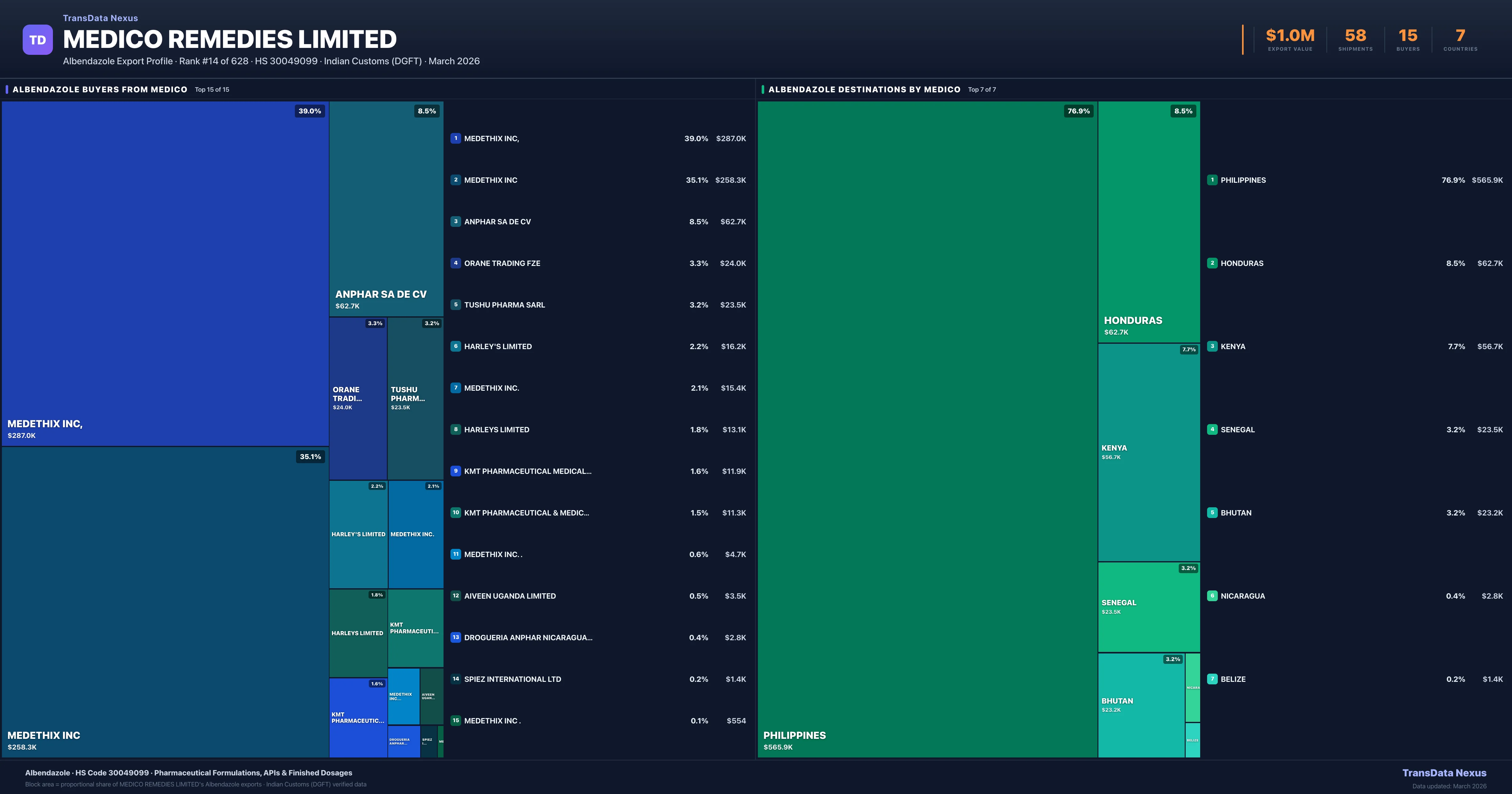
Task: Click rank badge 4 beside SENEGAL legend entry
Action: coord(1212,429)
